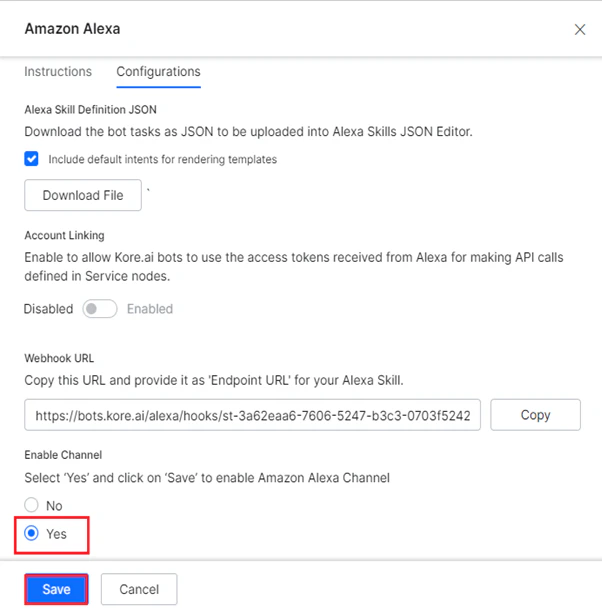
Task: Click the 'Webhook URL' heading
Action: pos(59,358)
